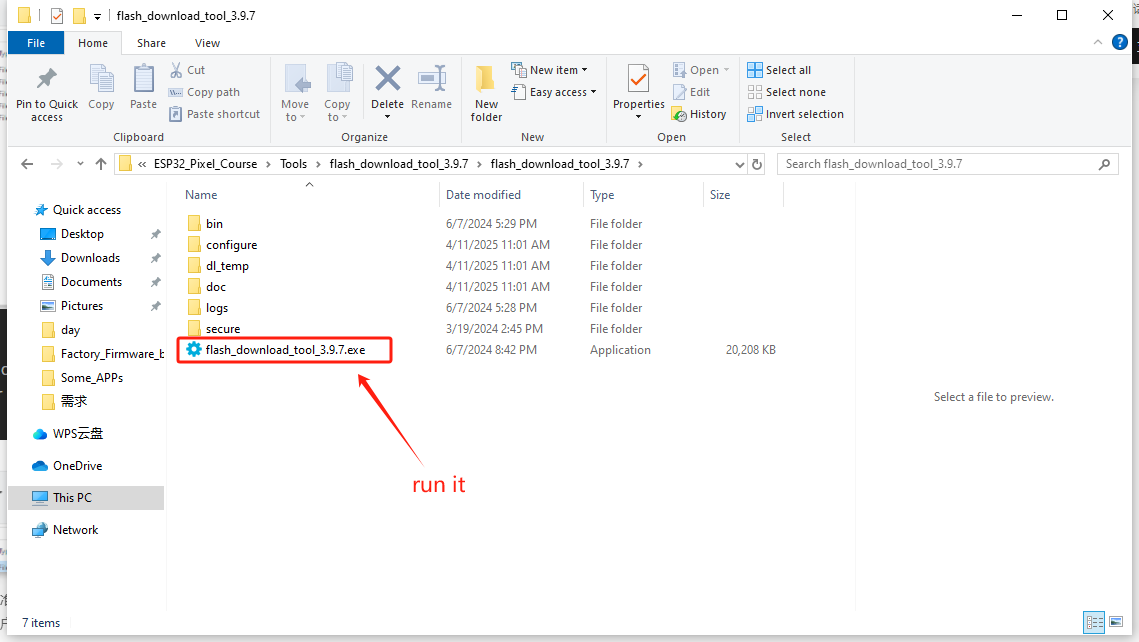Click Copy path in Clipboard group
Image resolution: width=1139 pixels, height=642 pixels.
(x=204, y=92)
